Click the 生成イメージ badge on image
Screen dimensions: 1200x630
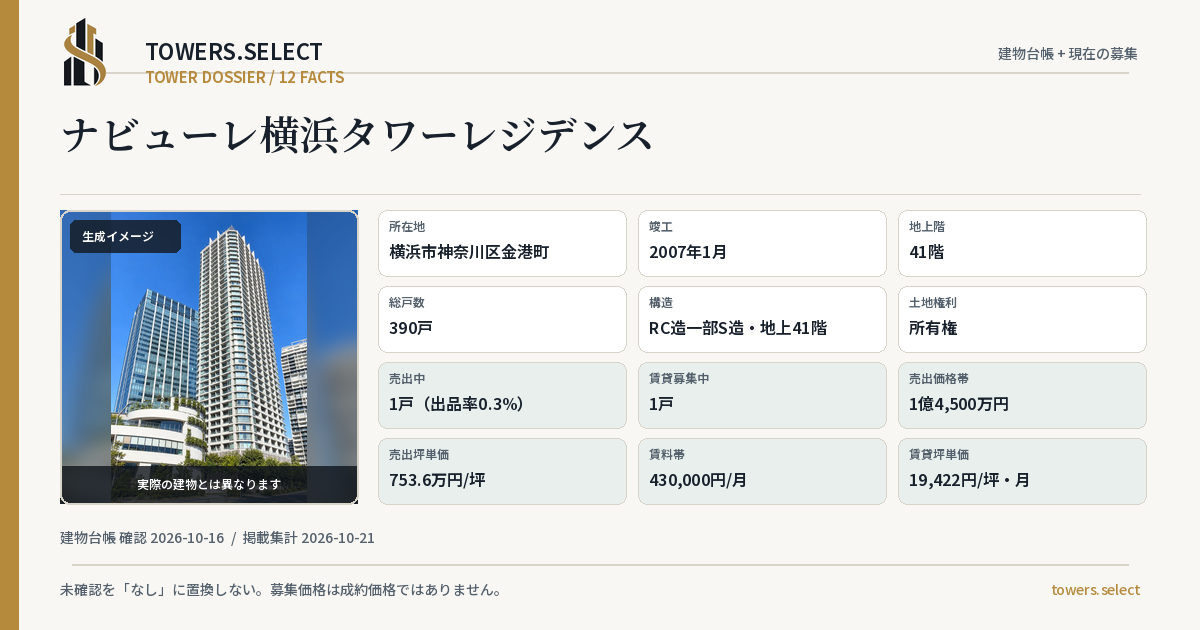(125, 237)
